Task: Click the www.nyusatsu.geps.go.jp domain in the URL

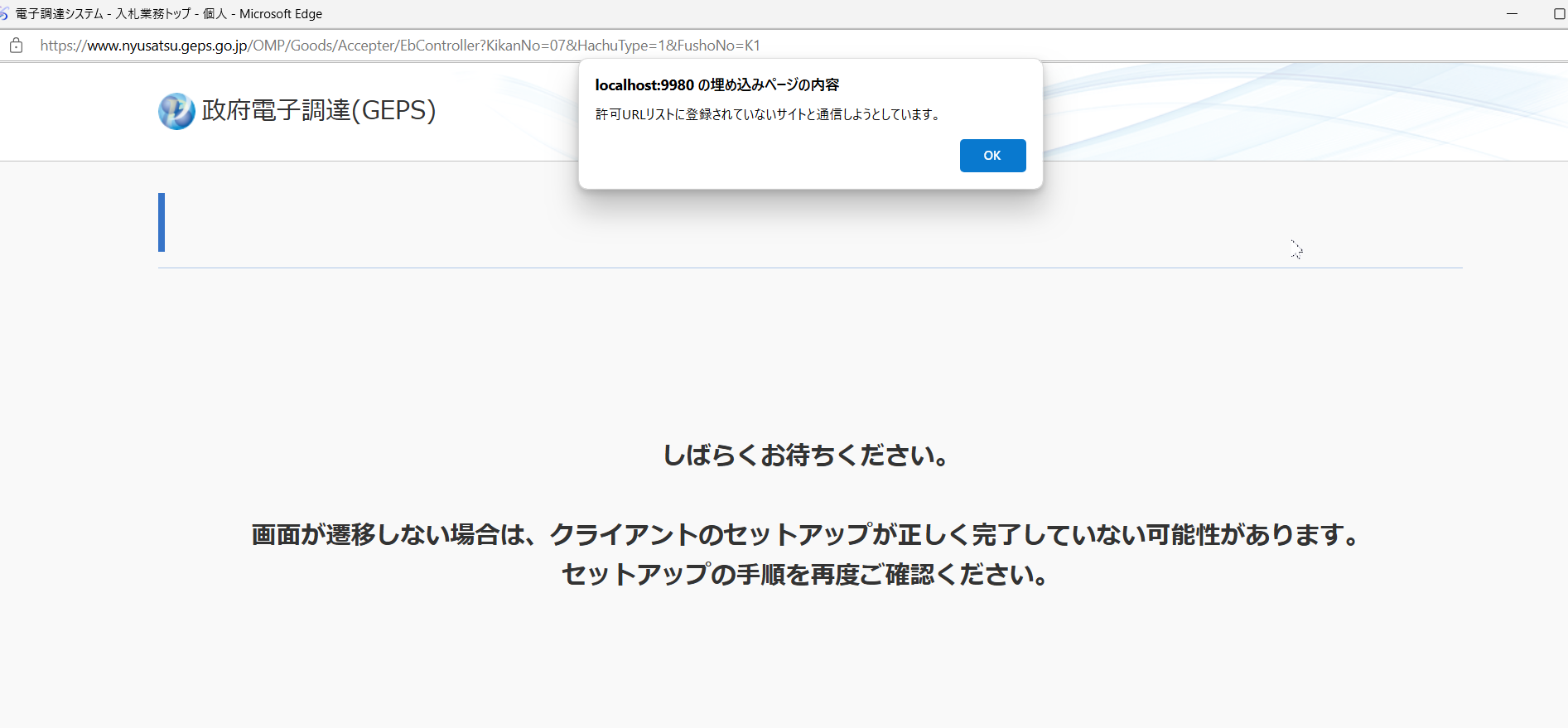Action: [x=167, y=46]
